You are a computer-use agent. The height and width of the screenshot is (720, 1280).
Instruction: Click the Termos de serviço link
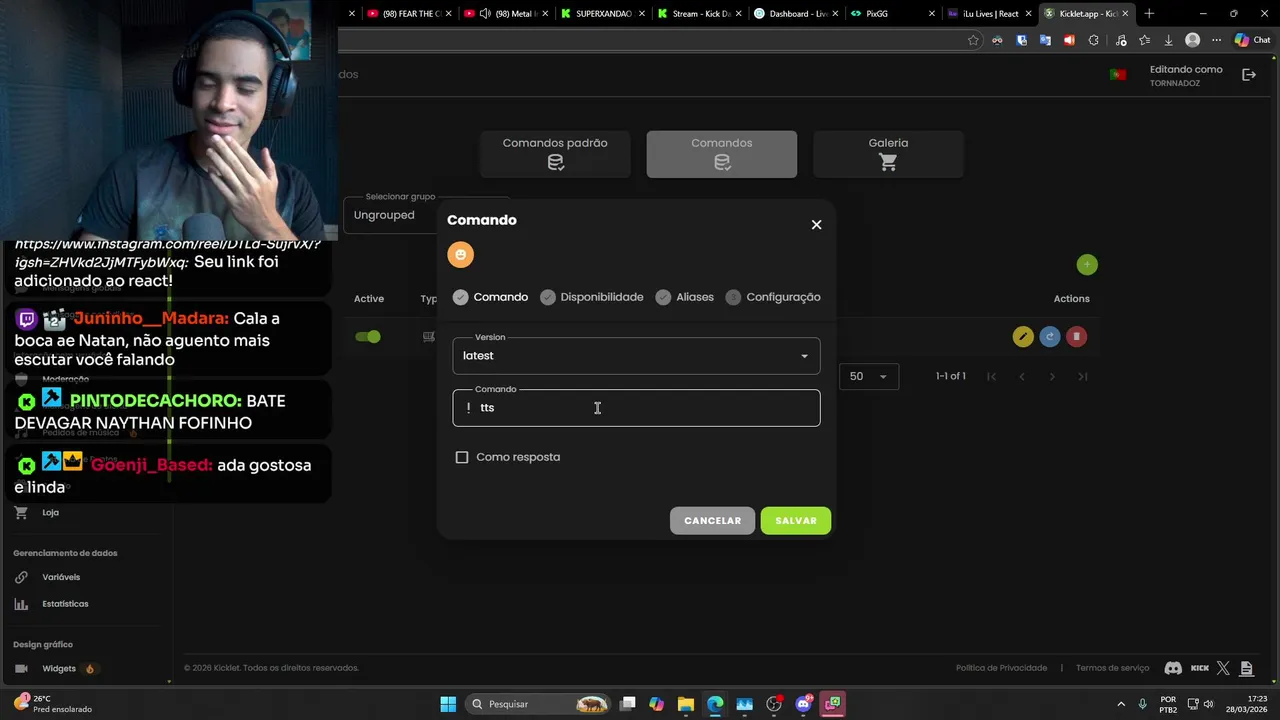point(1112,668)
